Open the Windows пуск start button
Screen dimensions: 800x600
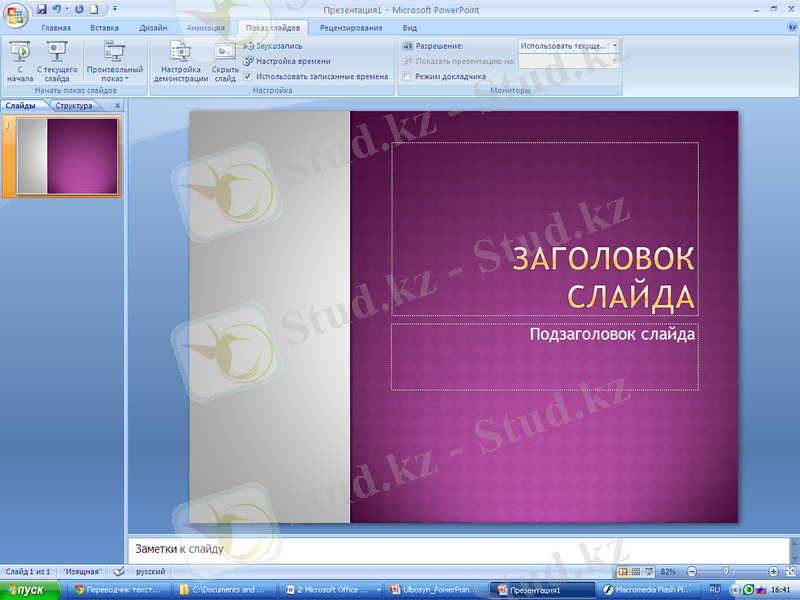(24, 590)
